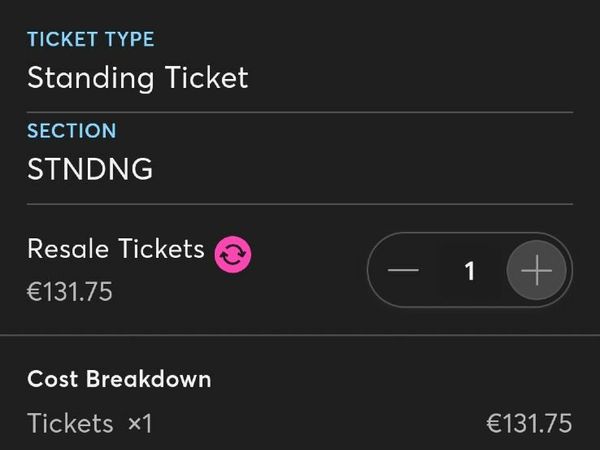Viewport: 600px width, 450px height.
Task: Tap the divider line below Standing Ticket
Action: 300,112
